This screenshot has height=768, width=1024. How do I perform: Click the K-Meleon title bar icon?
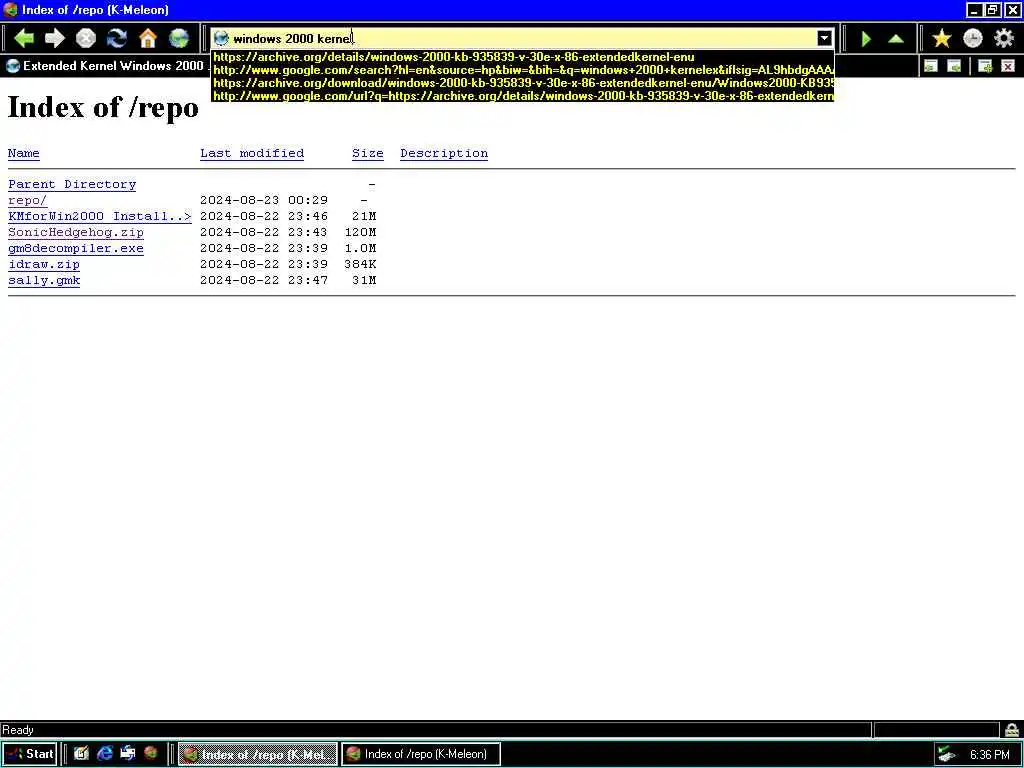(10, 10)
